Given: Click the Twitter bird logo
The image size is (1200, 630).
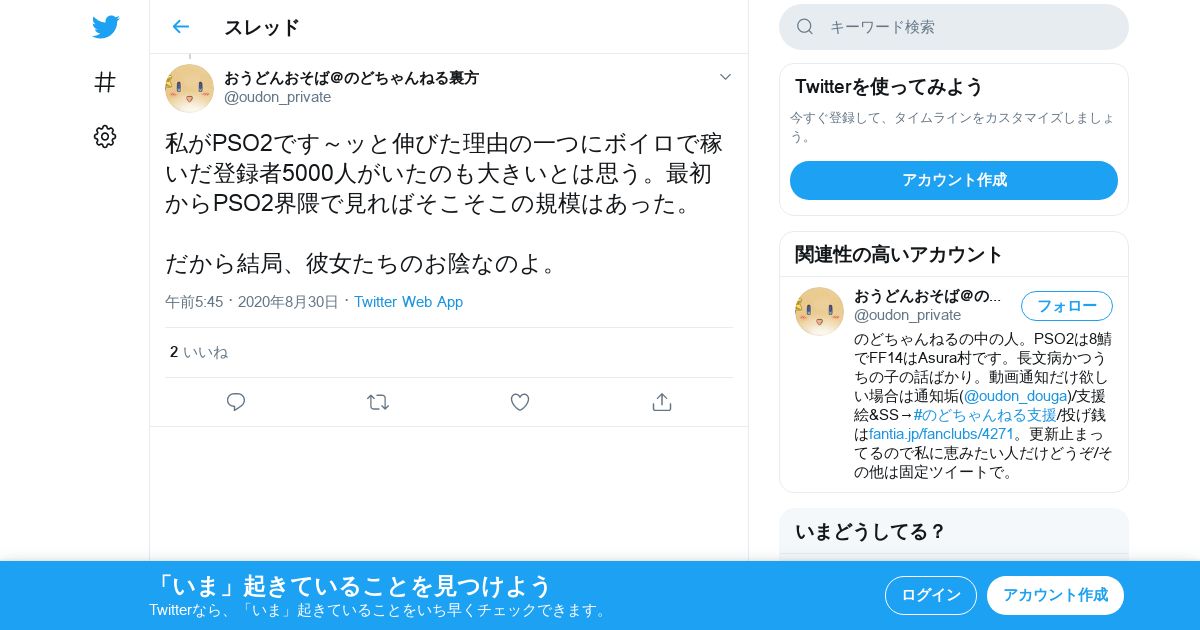Looking at the screenshot, I should tap(105, 27).
